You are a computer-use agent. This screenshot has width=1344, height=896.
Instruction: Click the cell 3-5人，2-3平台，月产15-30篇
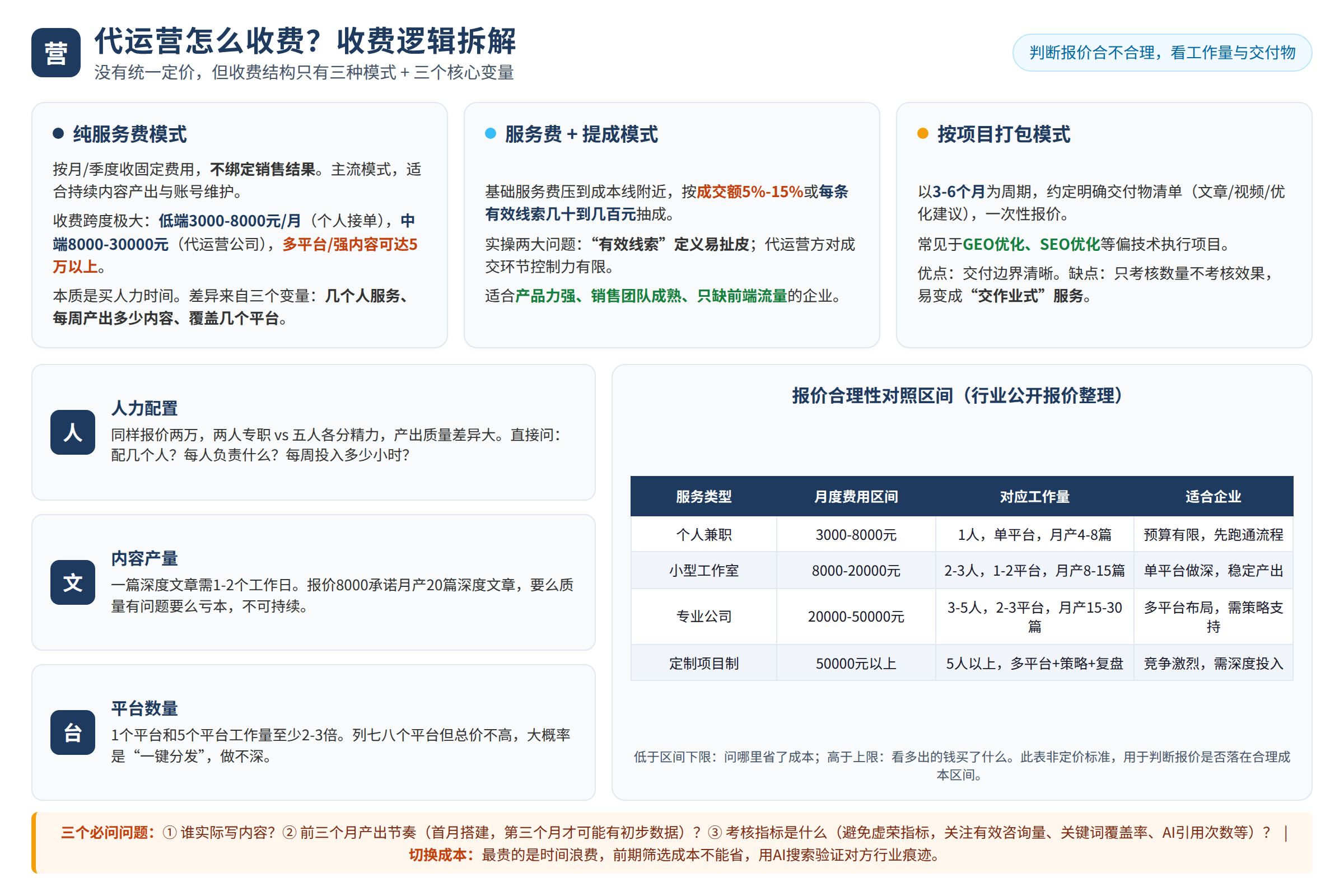(x=1034, y=617)
